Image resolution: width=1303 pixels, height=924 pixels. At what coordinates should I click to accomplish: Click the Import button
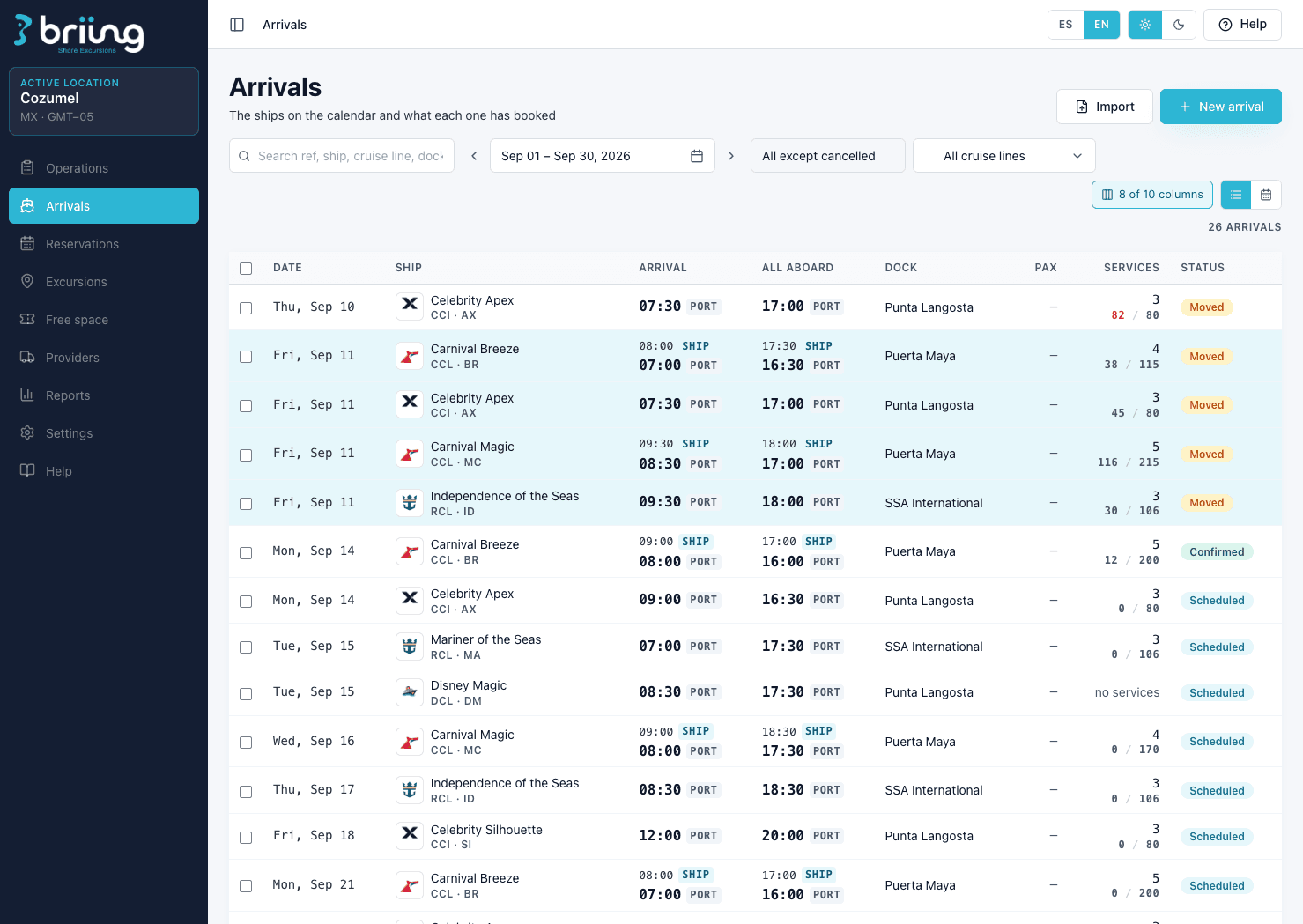[x=1105, y=107]
